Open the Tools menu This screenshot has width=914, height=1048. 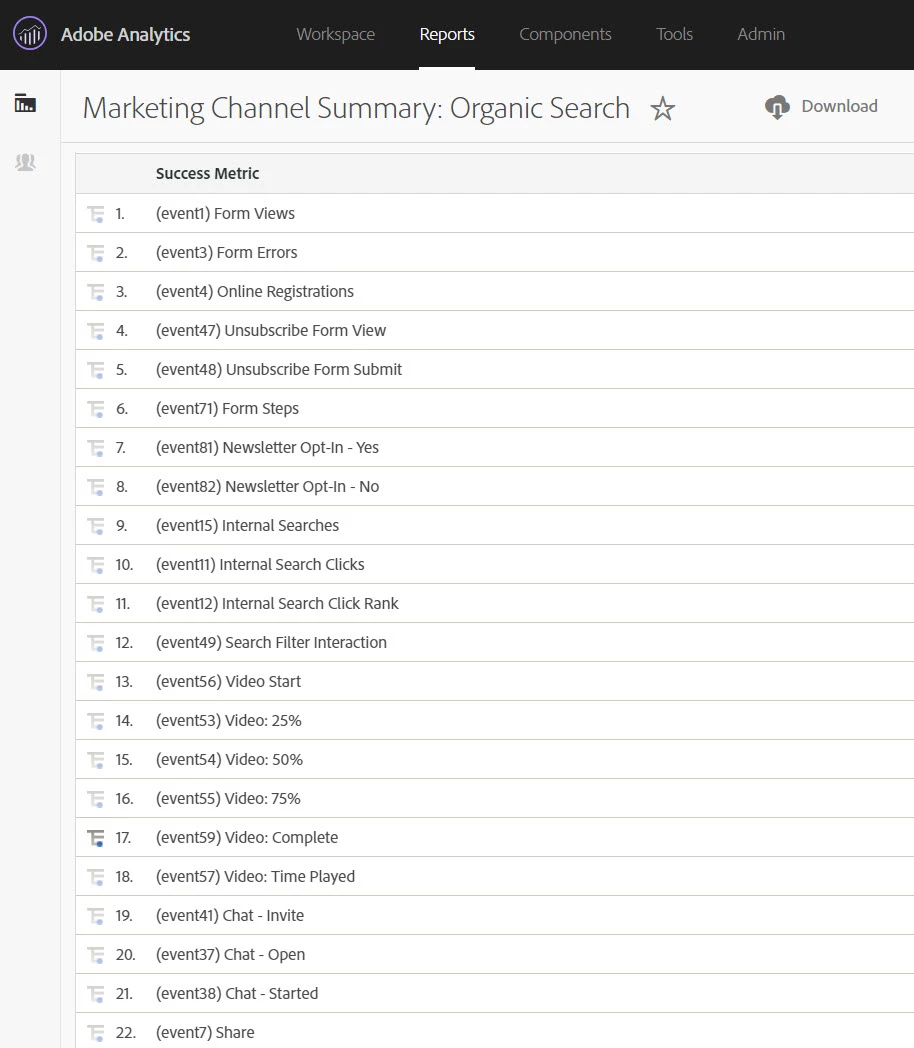pyautogui.click(x=675, y=34)
